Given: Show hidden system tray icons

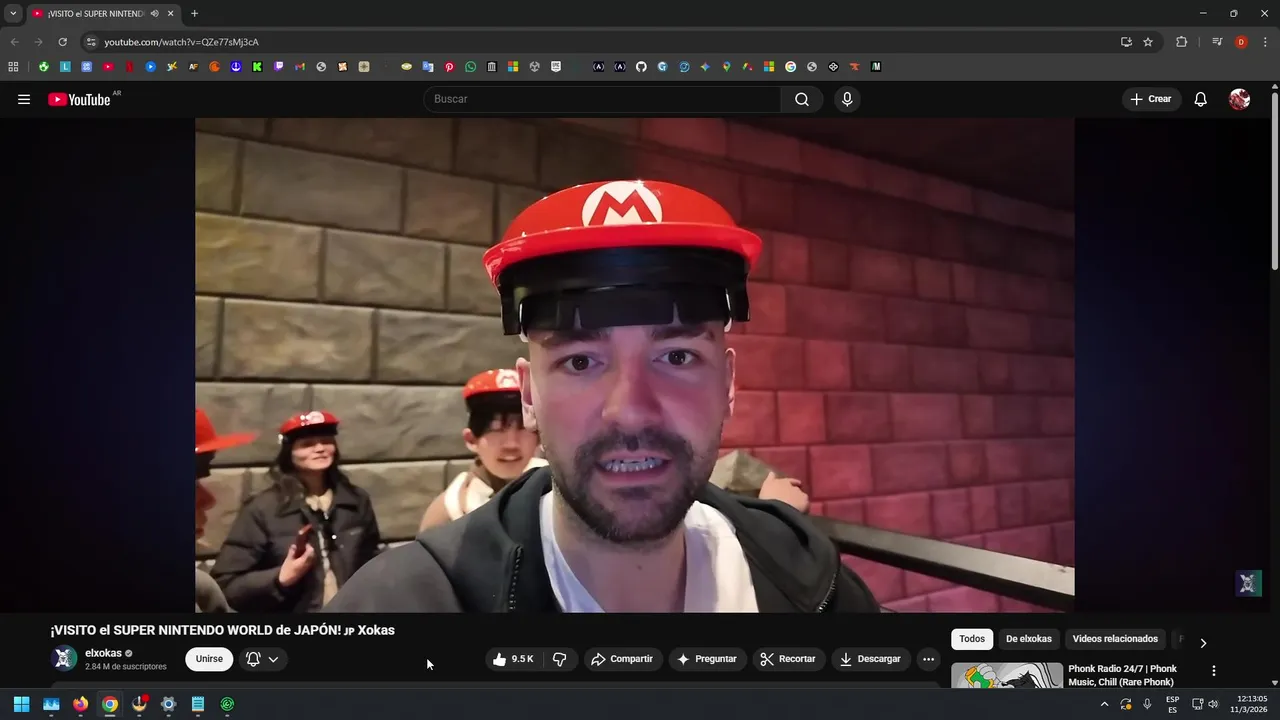Looking at the screenshot, I should point(1104,704).
